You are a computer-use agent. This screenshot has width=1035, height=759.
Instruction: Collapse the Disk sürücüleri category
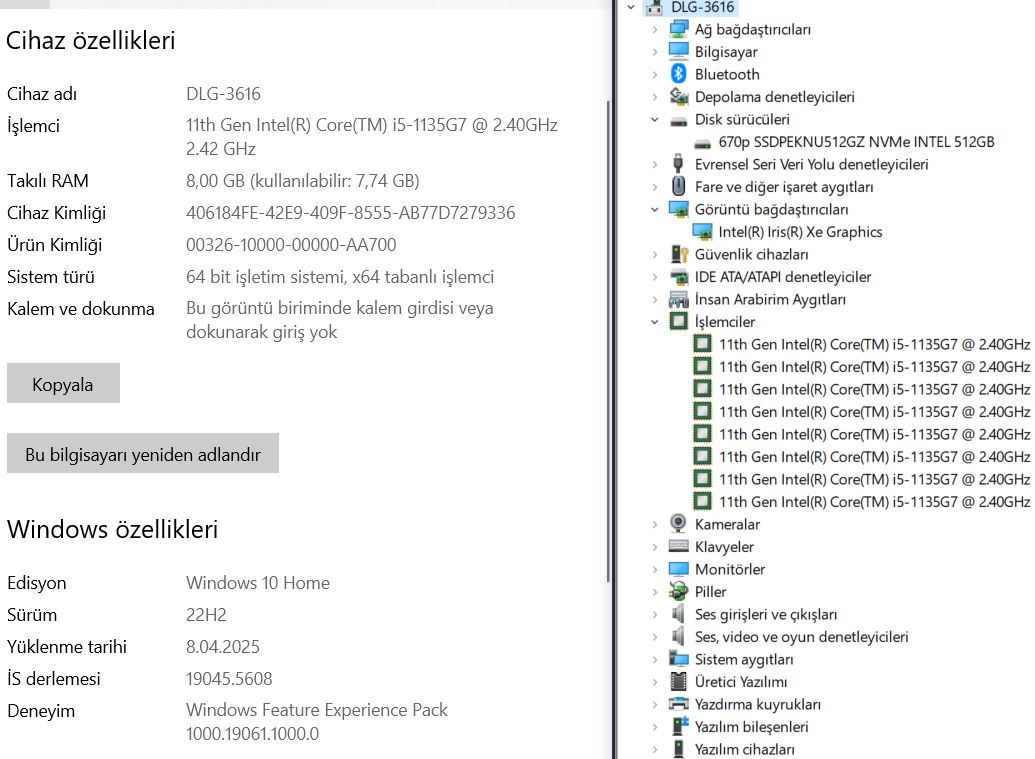click(x=655, y=119)
